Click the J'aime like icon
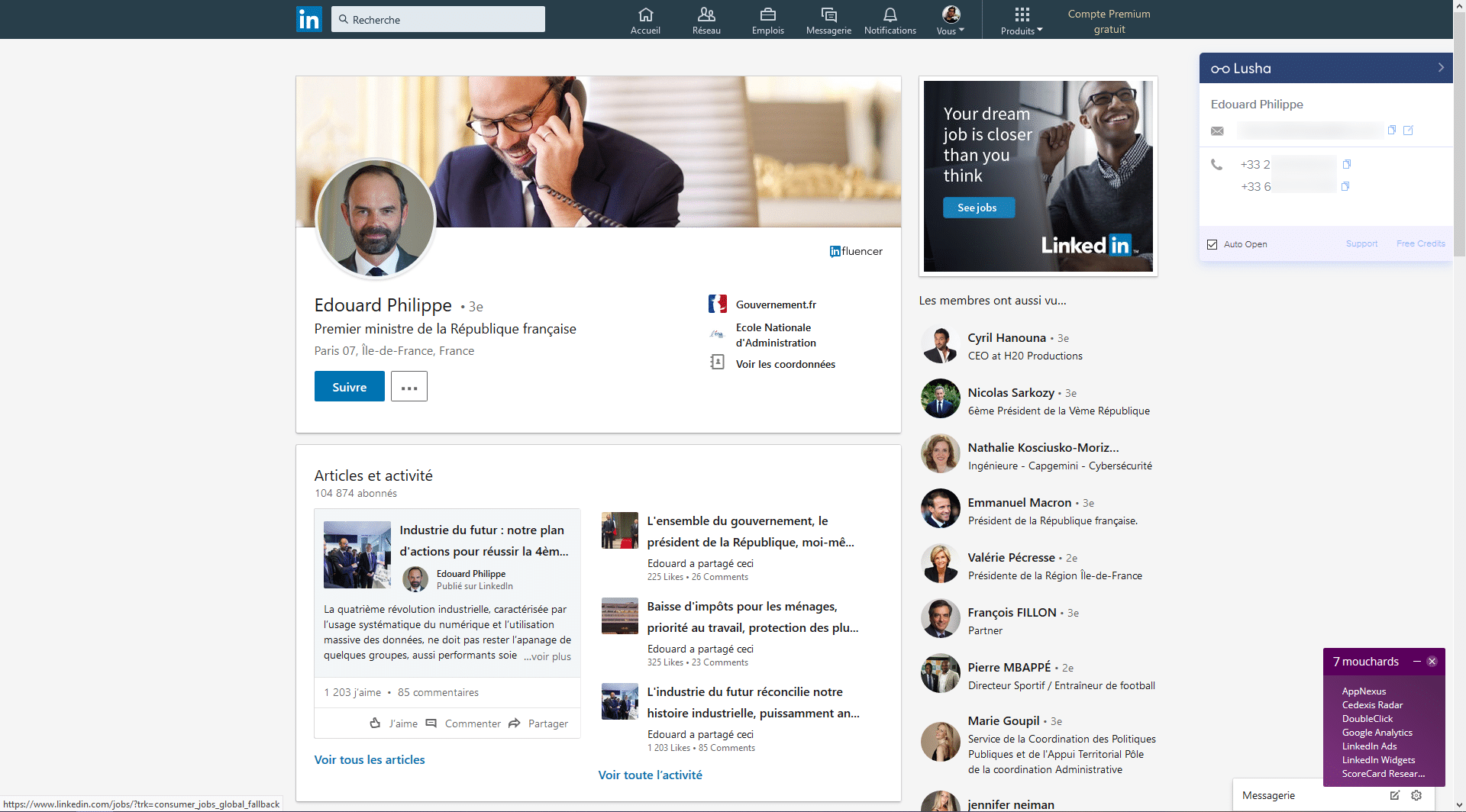The height and width of the screenshot is (812, 1466). 375,723
